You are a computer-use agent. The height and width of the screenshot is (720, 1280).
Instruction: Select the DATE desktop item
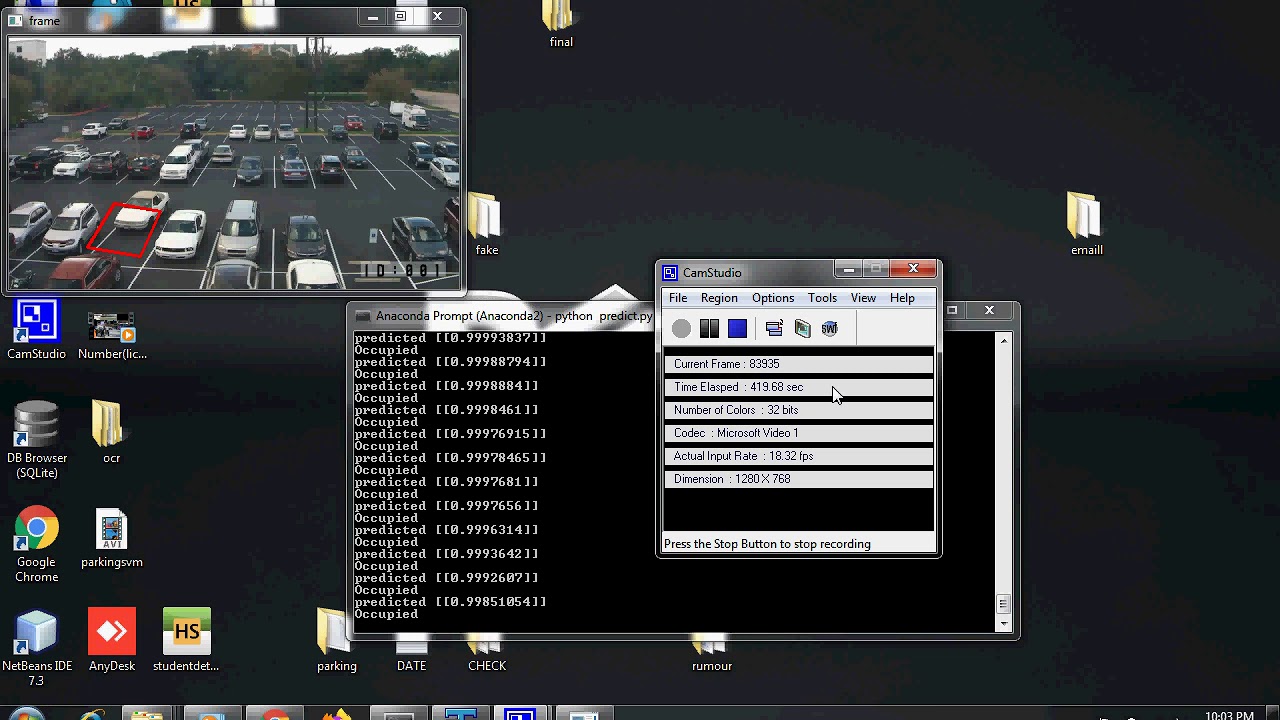pos(411,655)
